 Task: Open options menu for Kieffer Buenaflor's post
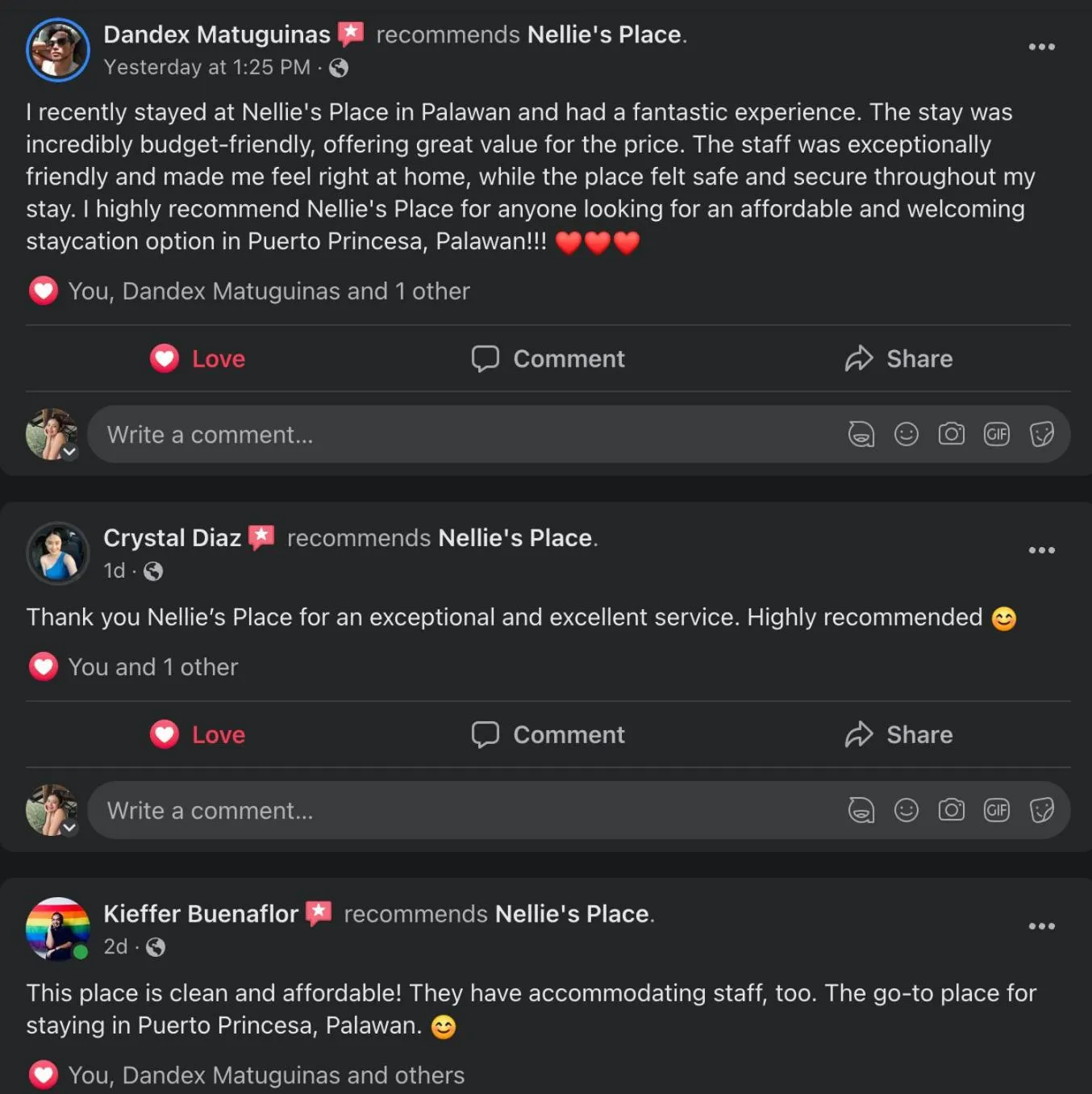pos(1041,926)
